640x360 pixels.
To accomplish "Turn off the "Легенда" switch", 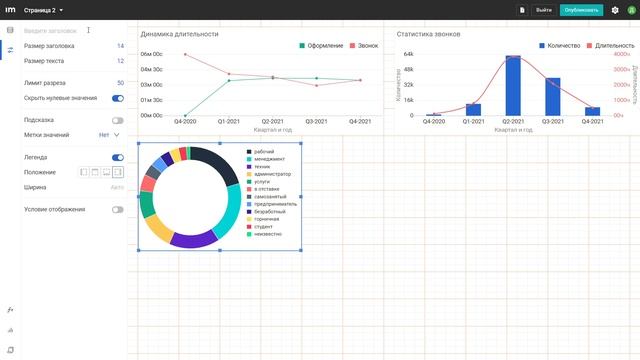I will (x=118, y=158).
